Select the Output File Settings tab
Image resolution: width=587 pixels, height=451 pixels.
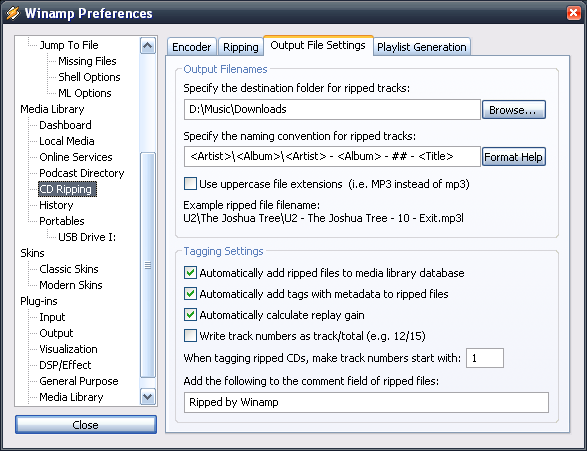click(318, 45)
